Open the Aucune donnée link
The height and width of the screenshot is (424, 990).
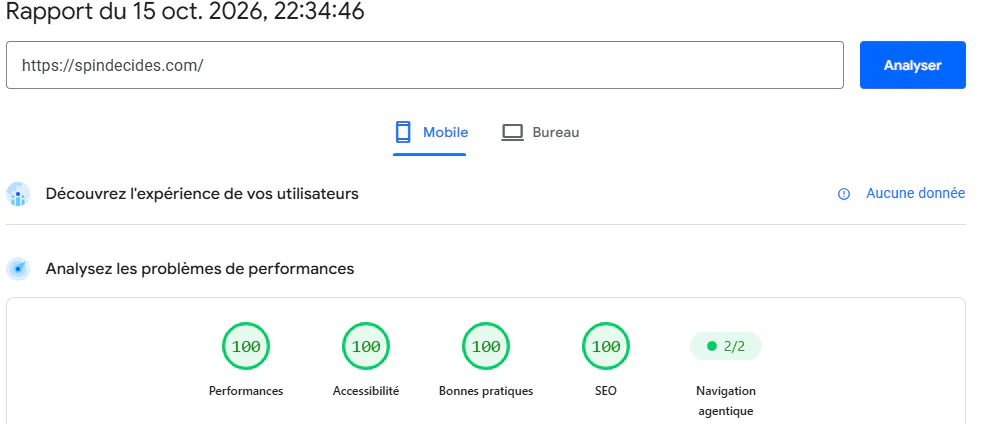[915, 193]
